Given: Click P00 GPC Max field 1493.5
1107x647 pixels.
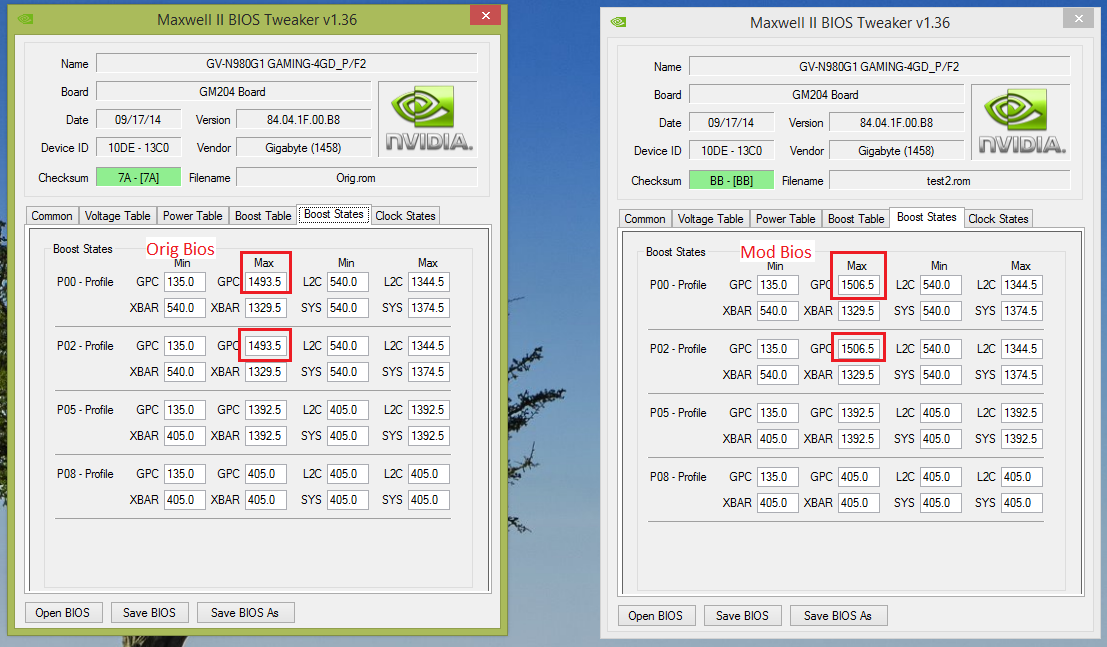Looking at the screenshot, I should click(x=265, y=282).
